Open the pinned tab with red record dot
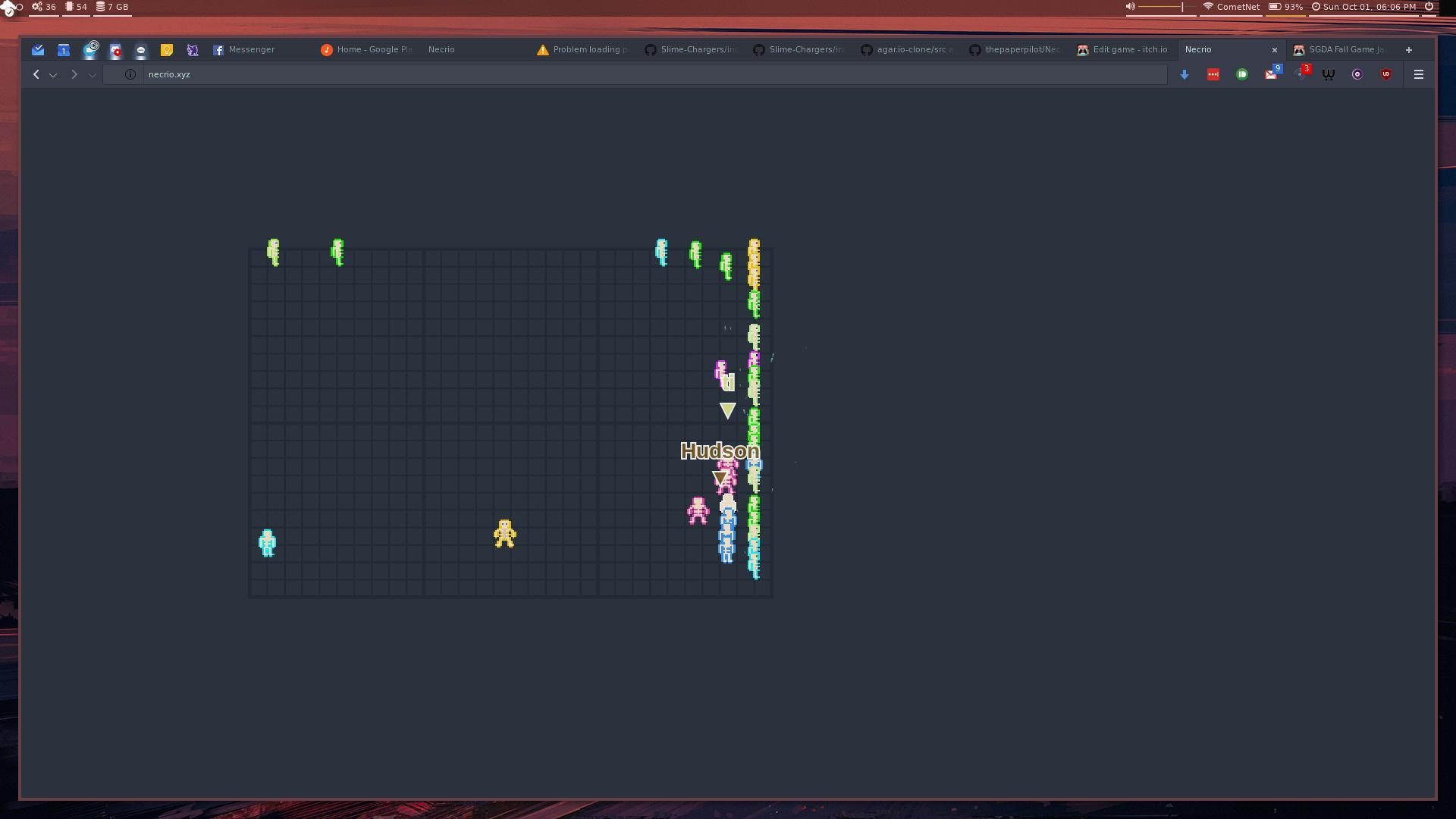The image size is (1456, 819). (115, 50)
